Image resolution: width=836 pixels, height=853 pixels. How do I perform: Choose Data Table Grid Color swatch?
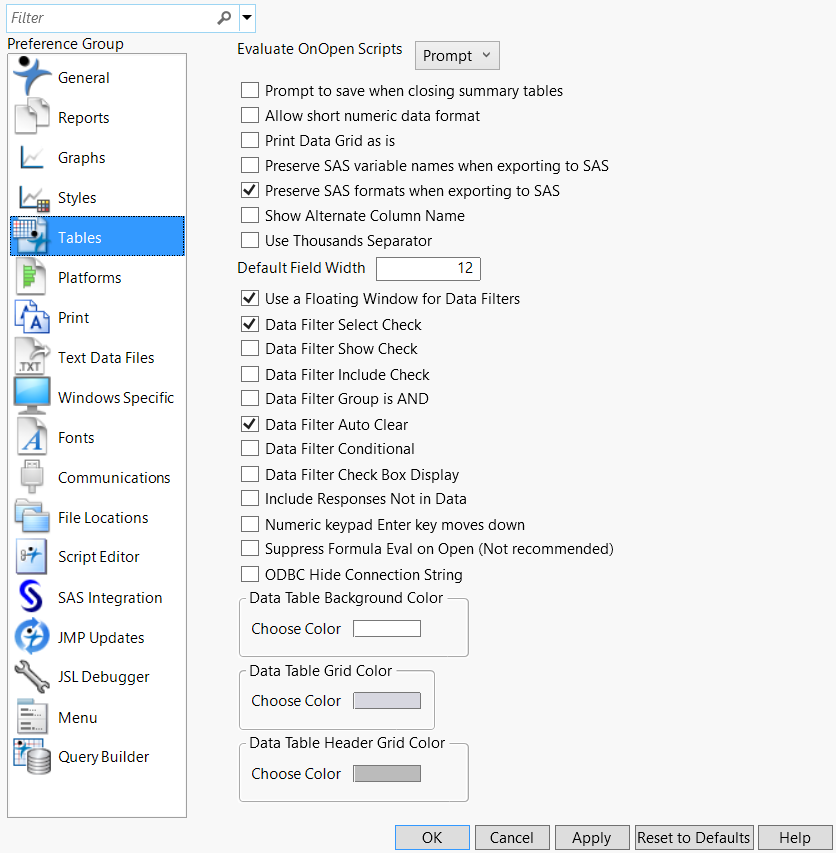(387, 701)
